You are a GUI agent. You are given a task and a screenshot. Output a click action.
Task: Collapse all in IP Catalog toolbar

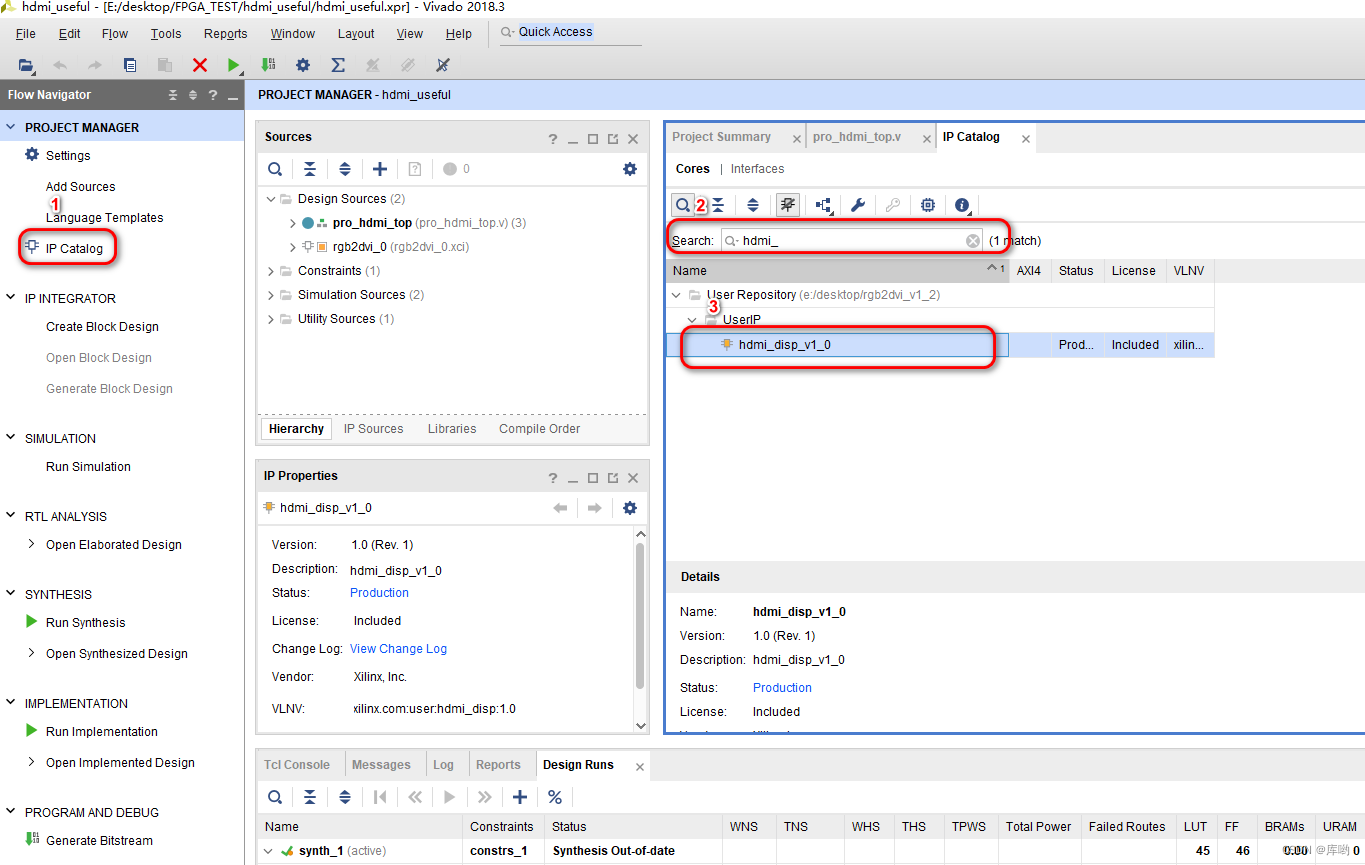pos(718,205)
